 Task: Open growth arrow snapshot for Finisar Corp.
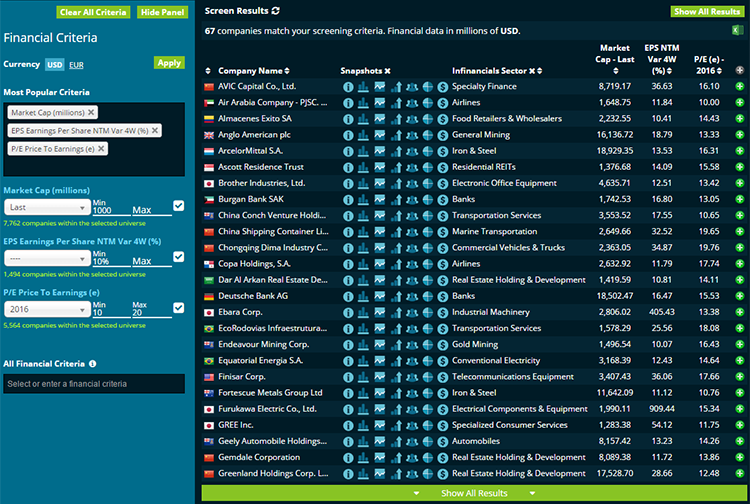click(x=396, y=377)
